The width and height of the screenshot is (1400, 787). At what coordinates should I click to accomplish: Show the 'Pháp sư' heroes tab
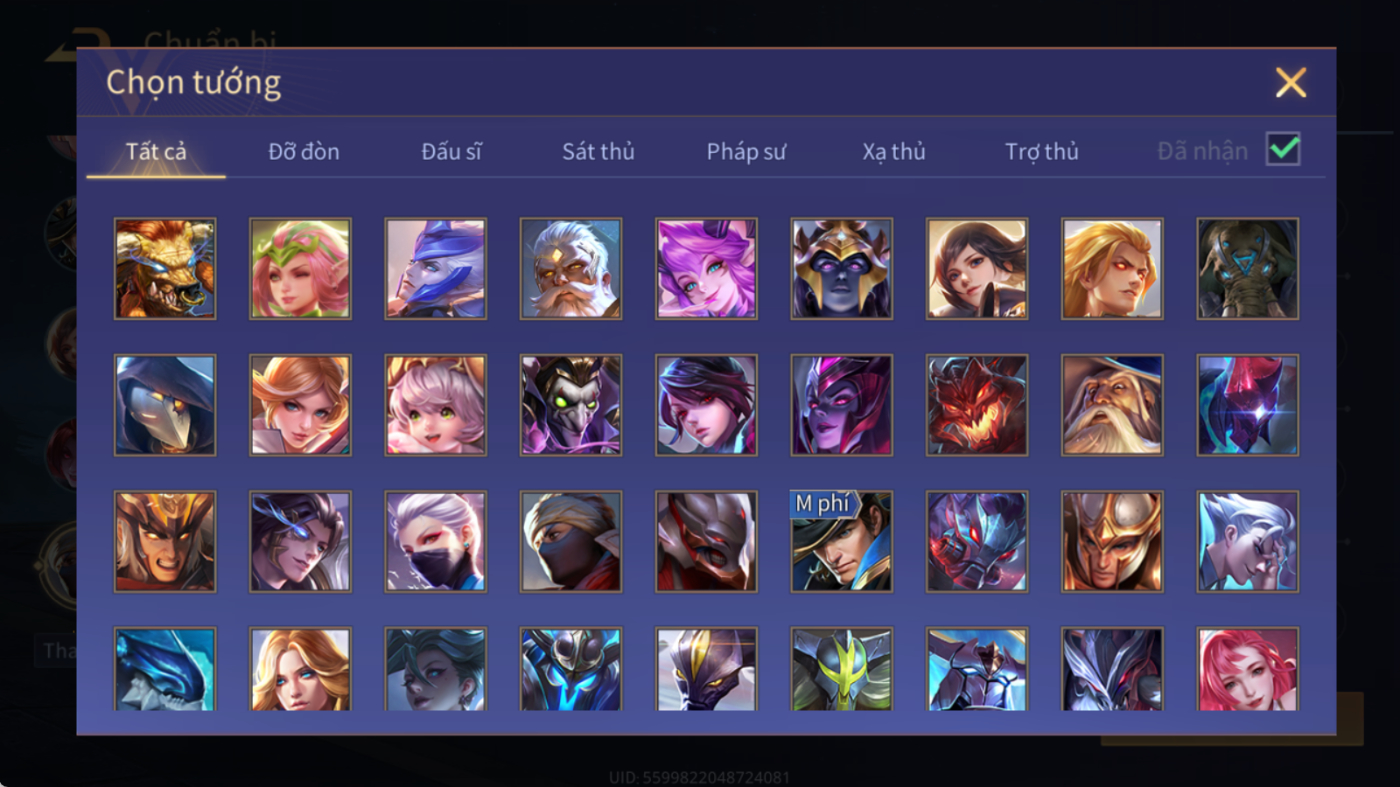pyautogui.click(x=746, y=151)
